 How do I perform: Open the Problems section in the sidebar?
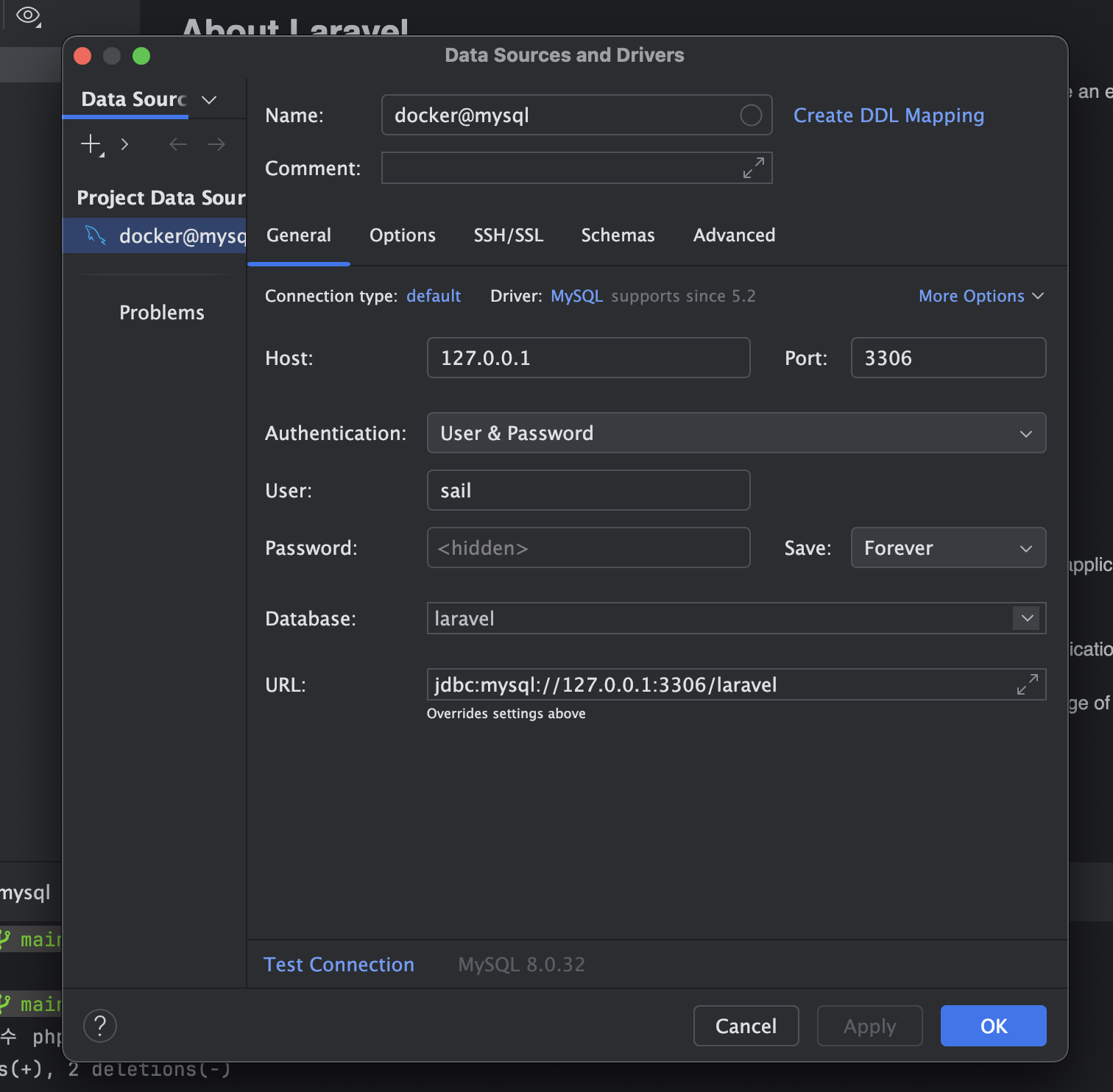162,313
